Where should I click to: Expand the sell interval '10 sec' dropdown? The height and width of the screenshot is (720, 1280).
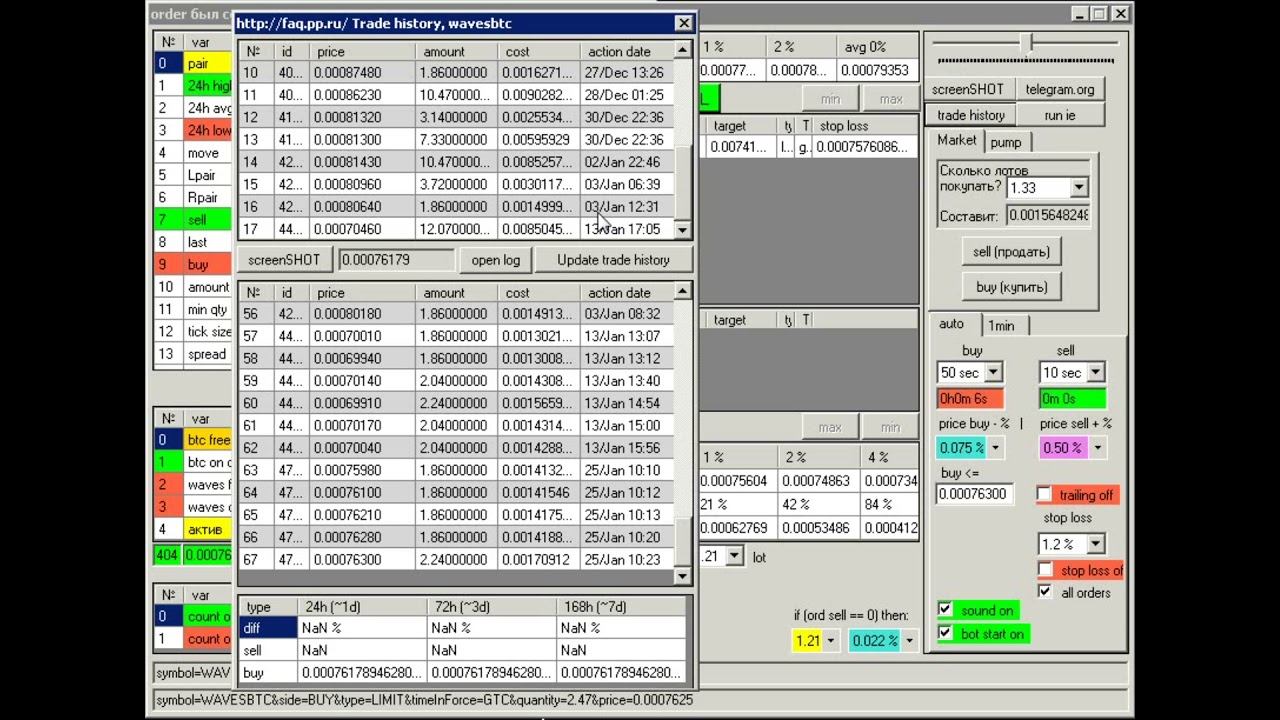1096,373
